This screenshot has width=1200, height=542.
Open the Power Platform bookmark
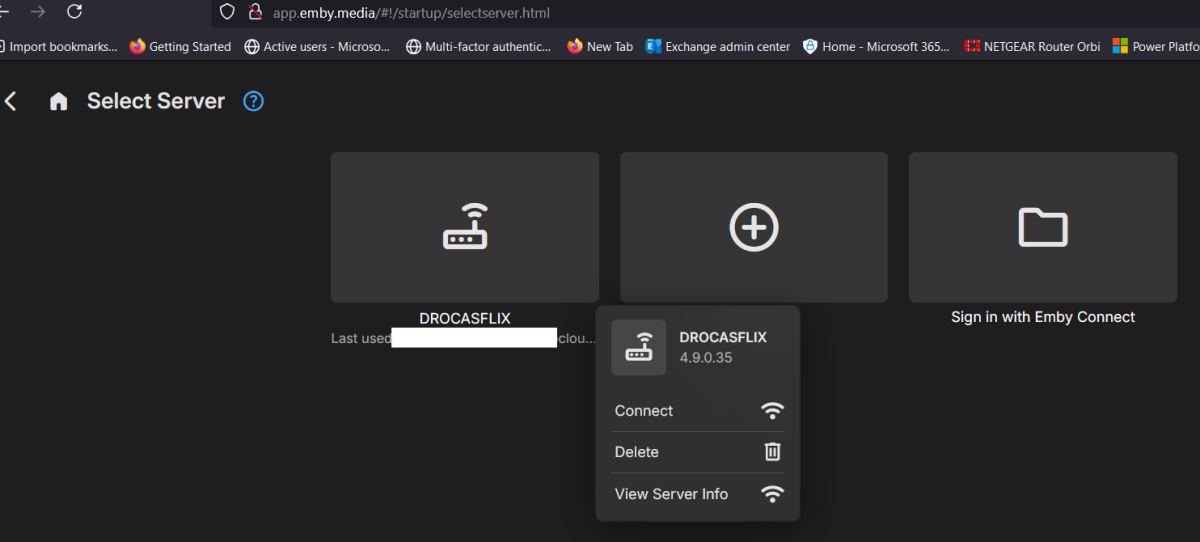(1157, 46)
